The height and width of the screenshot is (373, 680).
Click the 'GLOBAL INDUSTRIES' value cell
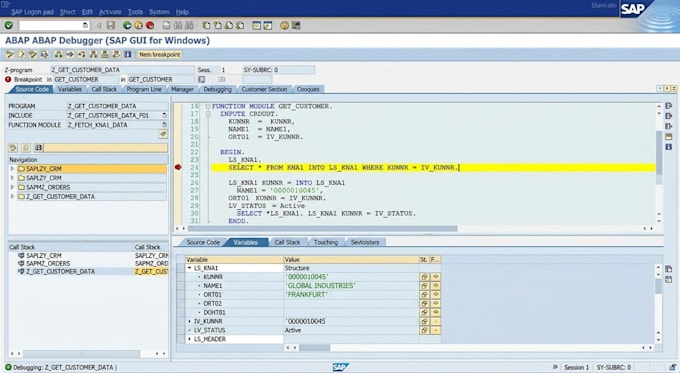(x=351, y=286)
